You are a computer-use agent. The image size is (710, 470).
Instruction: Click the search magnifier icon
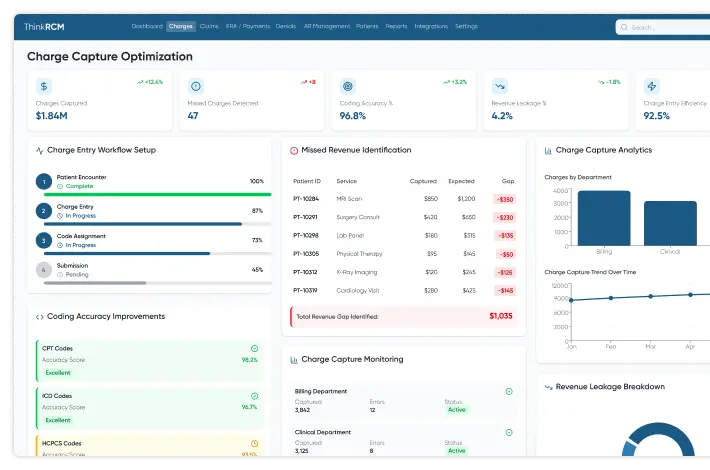point(624,27)
